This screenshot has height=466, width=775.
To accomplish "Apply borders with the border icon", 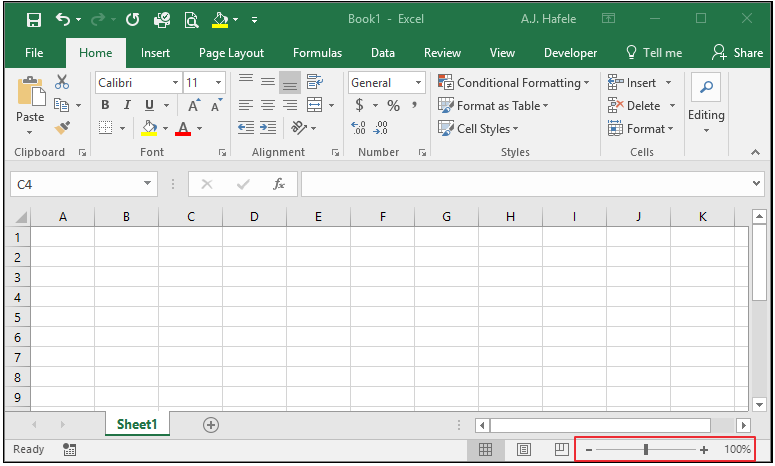I will [105, 128].
